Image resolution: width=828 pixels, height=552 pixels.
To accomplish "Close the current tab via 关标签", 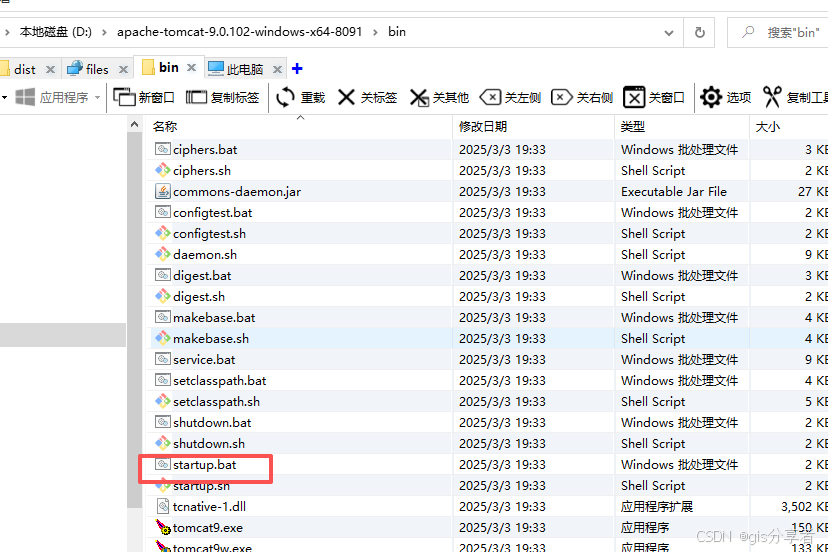I will (x=367, y=97).
